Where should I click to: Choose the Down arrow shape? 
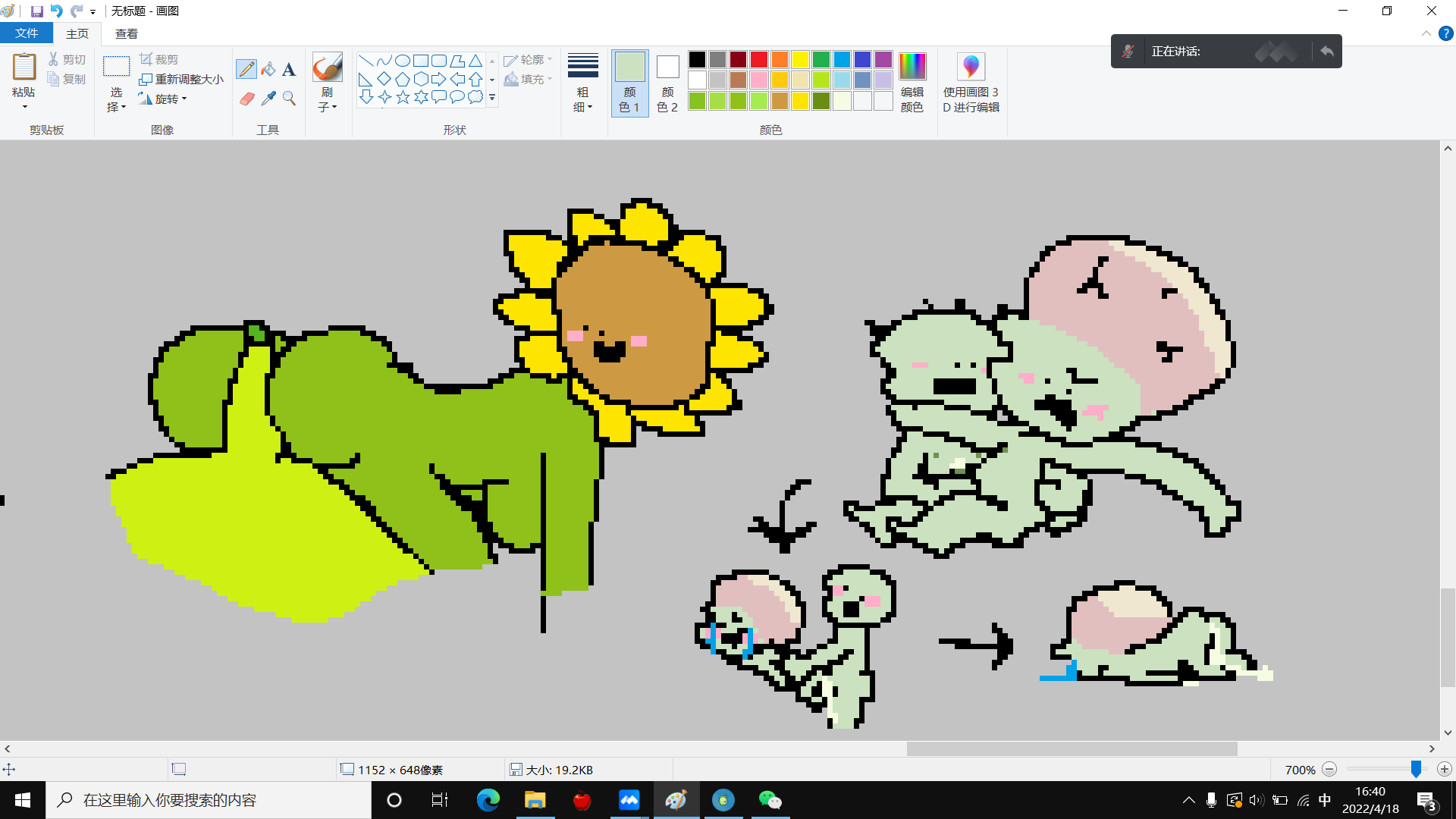click(366, 97)
